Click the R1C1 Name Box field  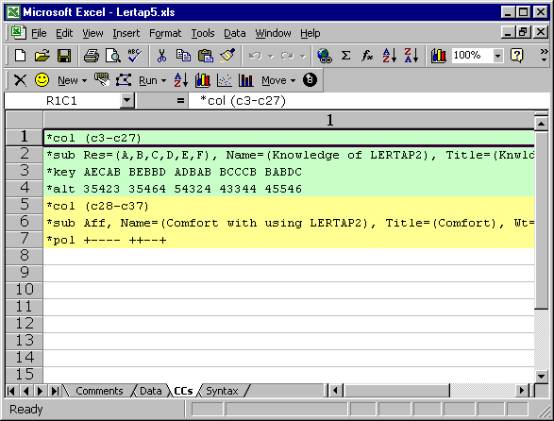pyautogui.click(x=62, y=101)
